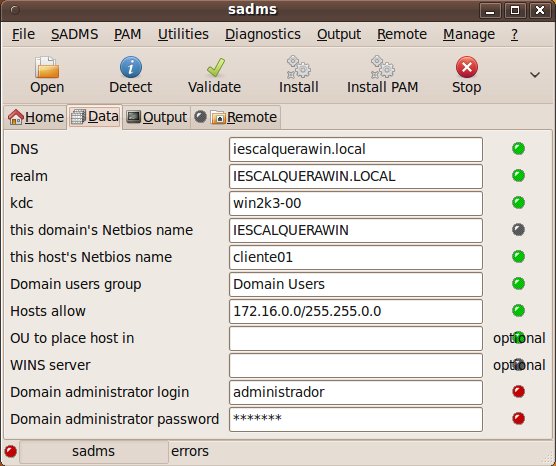Open the PAM menu
Image resolution: width=556 pixels, height=466 pixels.
tap(128, 34)
